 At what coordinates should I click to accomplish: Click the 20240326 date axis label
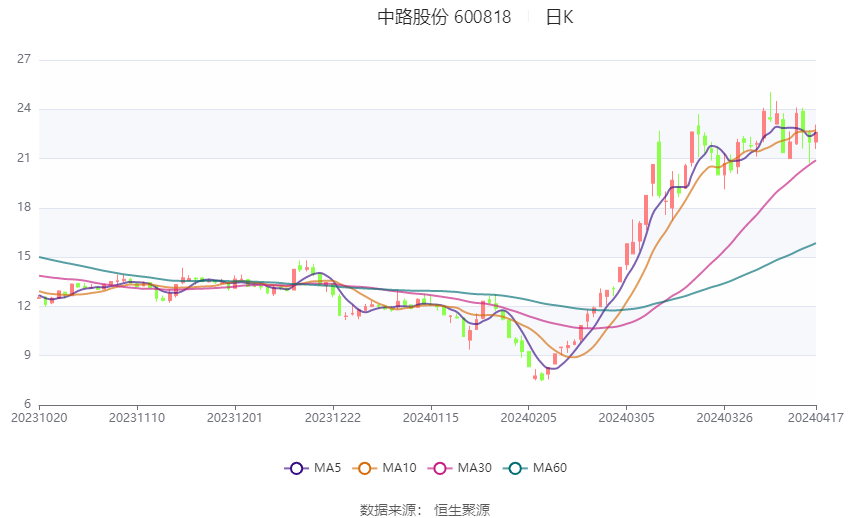(724, 418)
